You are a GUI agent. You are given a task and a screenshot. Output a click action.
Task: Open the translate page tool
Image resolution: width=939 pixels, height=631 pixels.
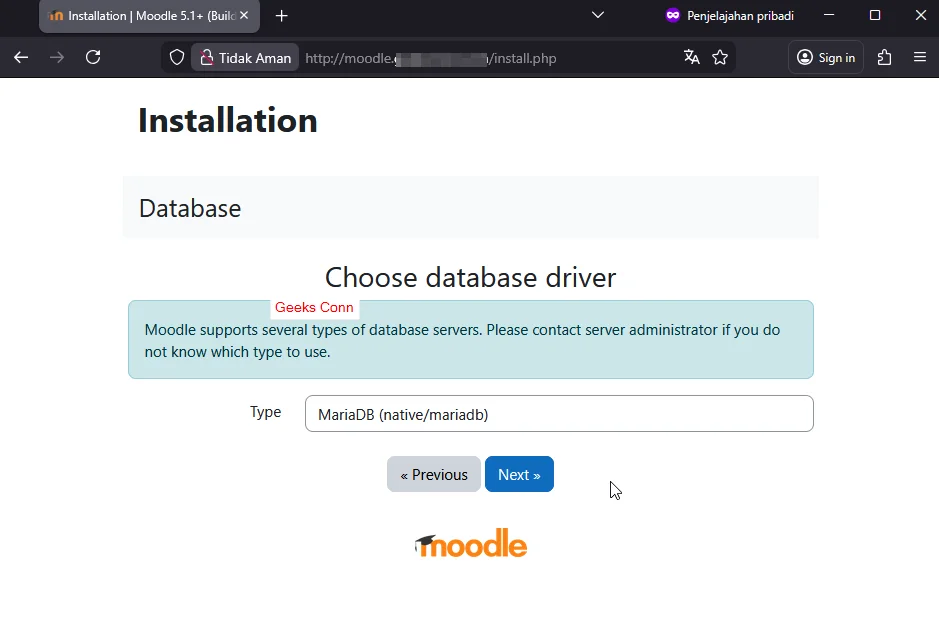click(692, 57)
